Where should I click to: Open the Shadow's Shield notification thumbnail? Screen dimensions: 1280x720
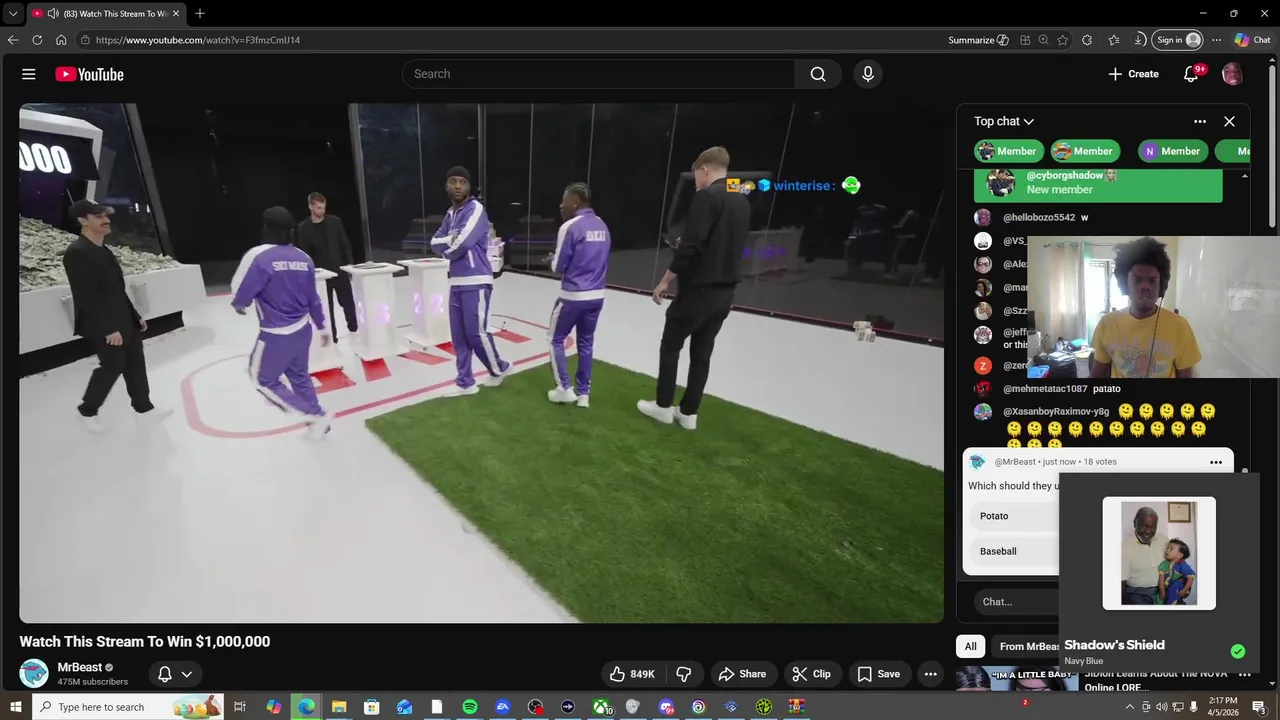pos(1159,553)
